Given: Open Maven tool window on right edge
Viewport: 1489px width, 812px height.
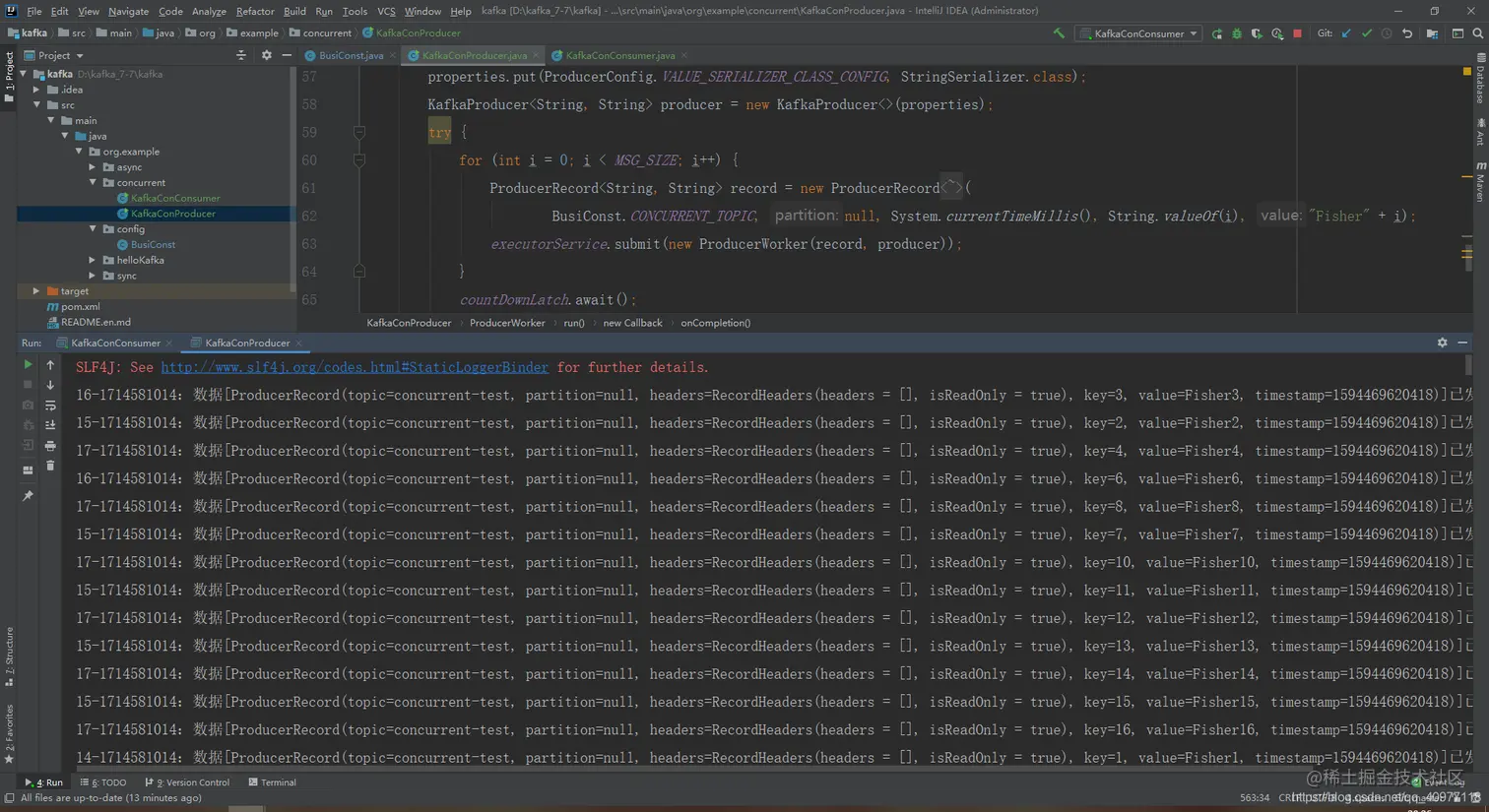Looking at the screenshot, I should 1480,182.
